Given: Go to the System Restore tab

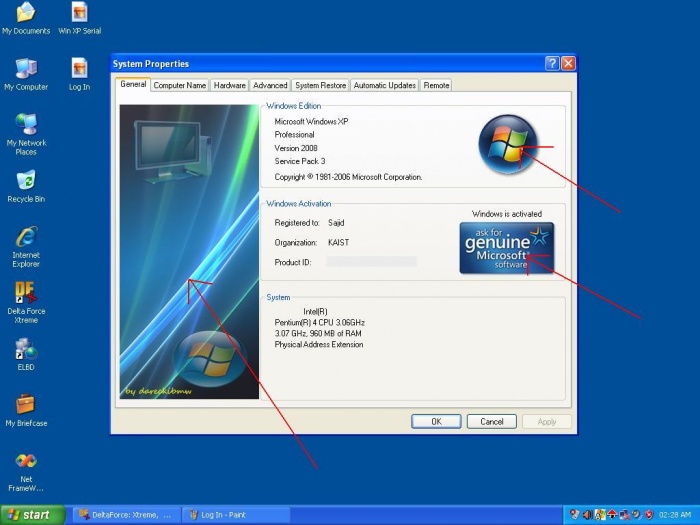Looking at the screenshot, I should 321,85.
